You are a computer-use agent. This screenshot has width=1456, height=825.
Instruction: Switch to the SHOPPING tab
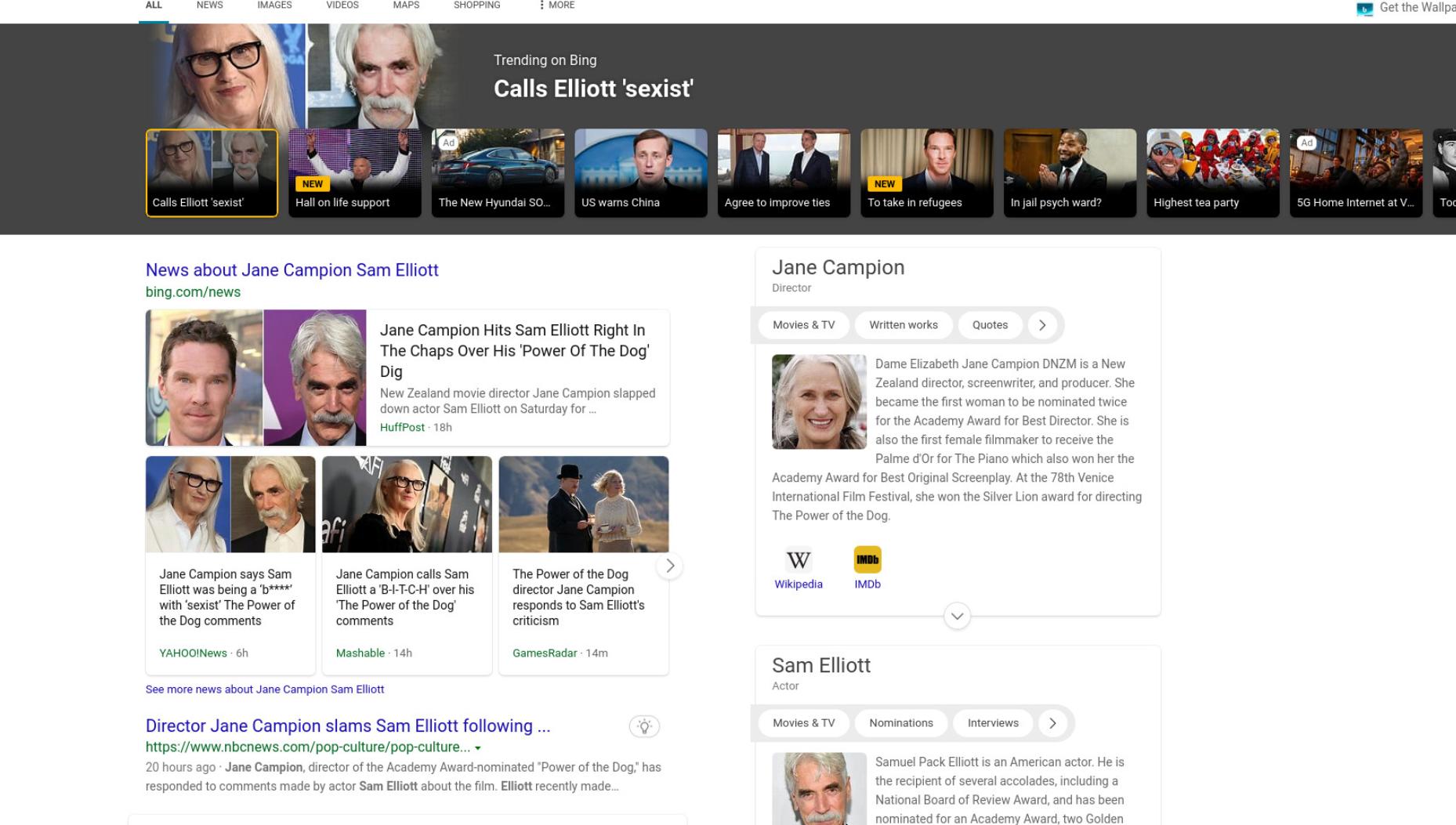pyautogui.click(x=476, y=5)
